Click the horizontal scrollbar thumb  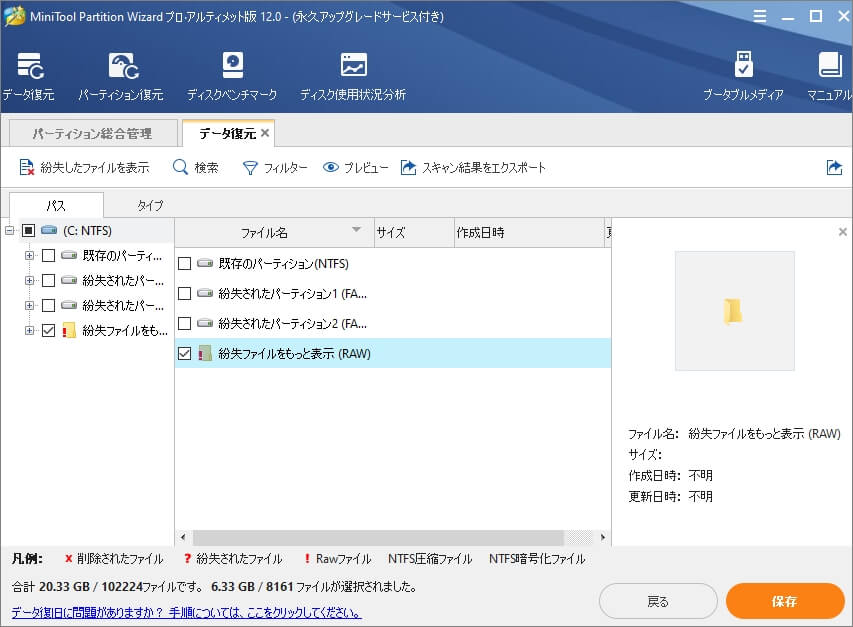pos(379,537)
